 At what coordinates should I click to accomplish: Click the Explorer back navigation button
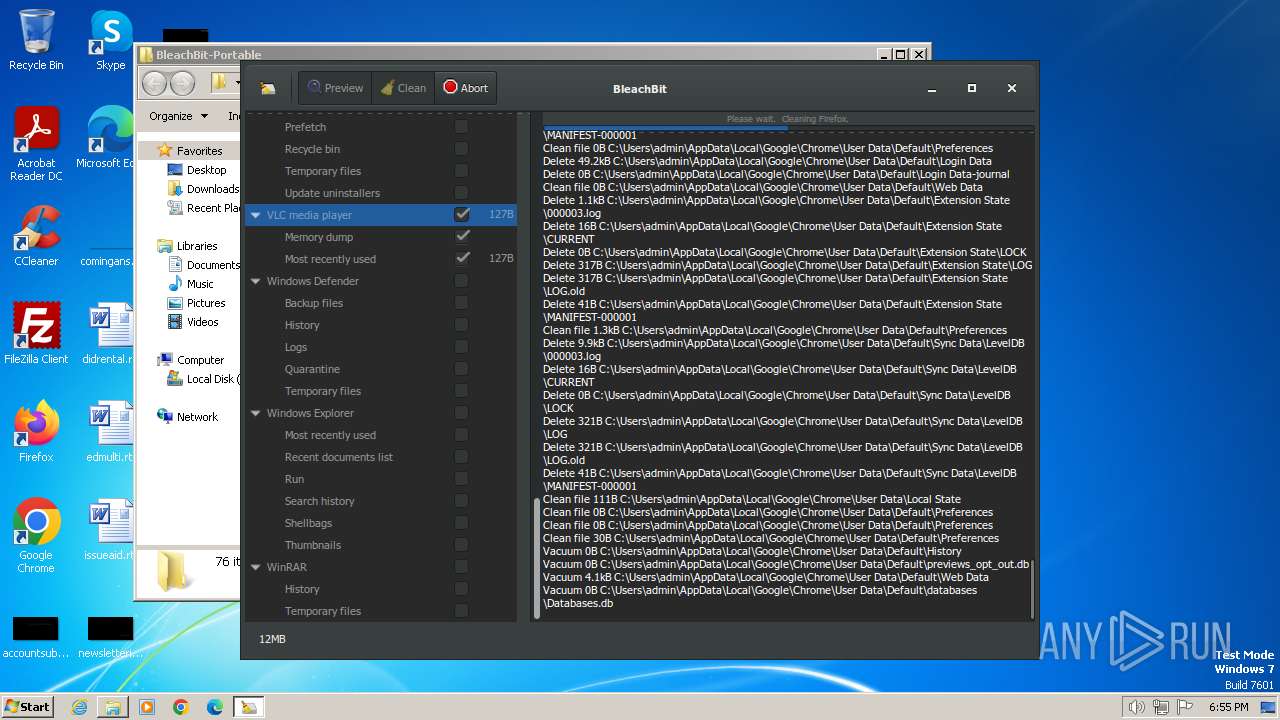(154, 83)
